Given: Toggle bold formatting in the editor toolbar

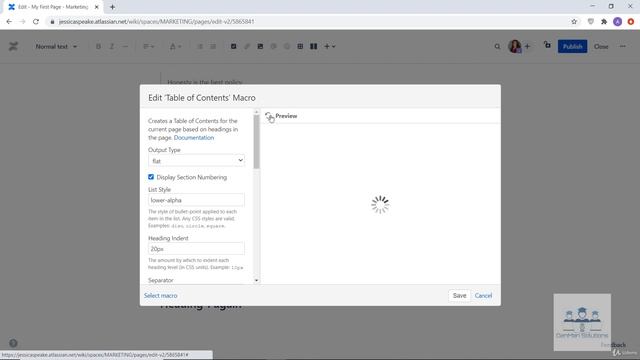Looking at the screenshot, I should pos(98,47).
